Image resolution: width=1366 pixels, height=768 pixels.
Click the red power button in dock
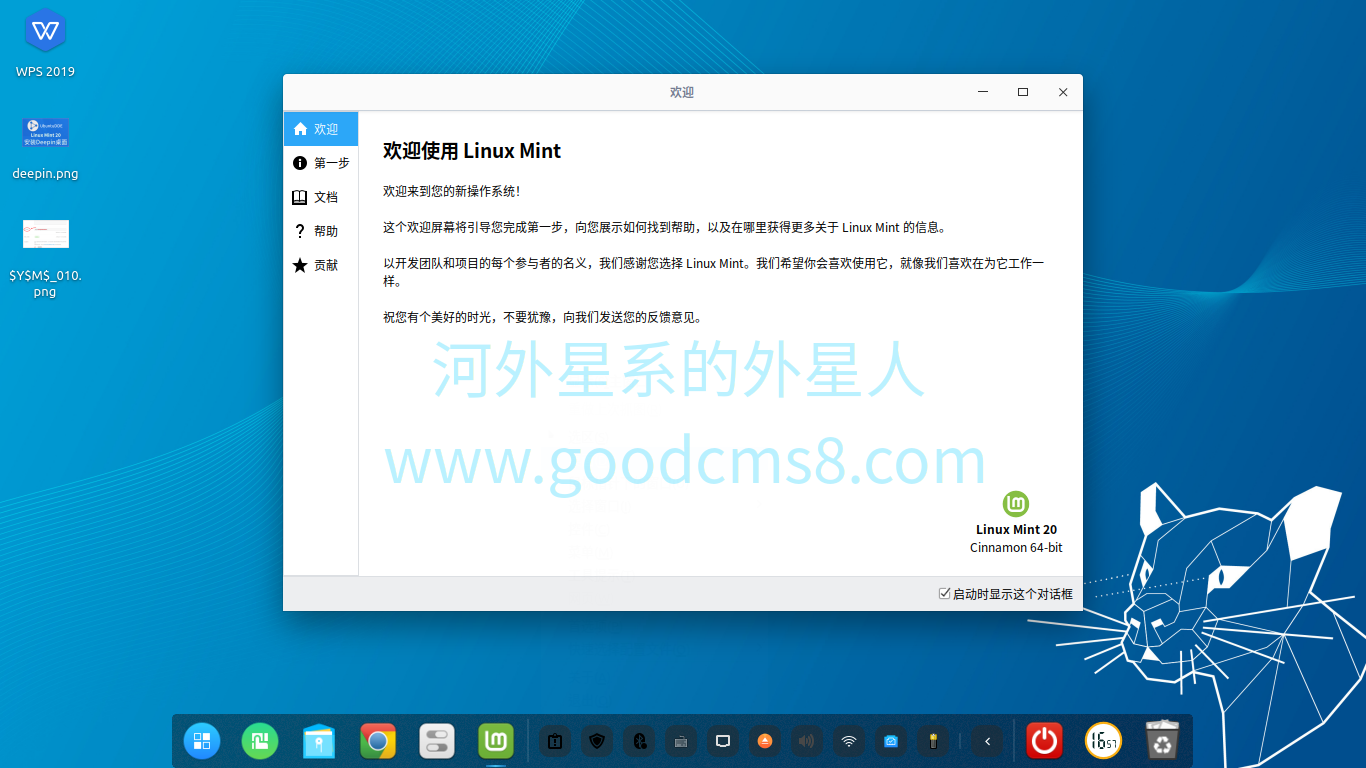(1045, 741)
